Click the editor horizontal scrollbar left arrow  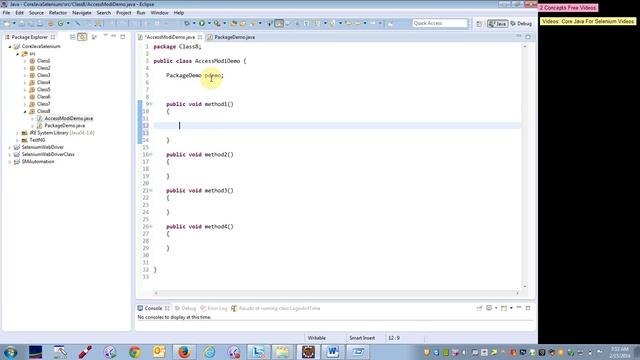point(156,293)
